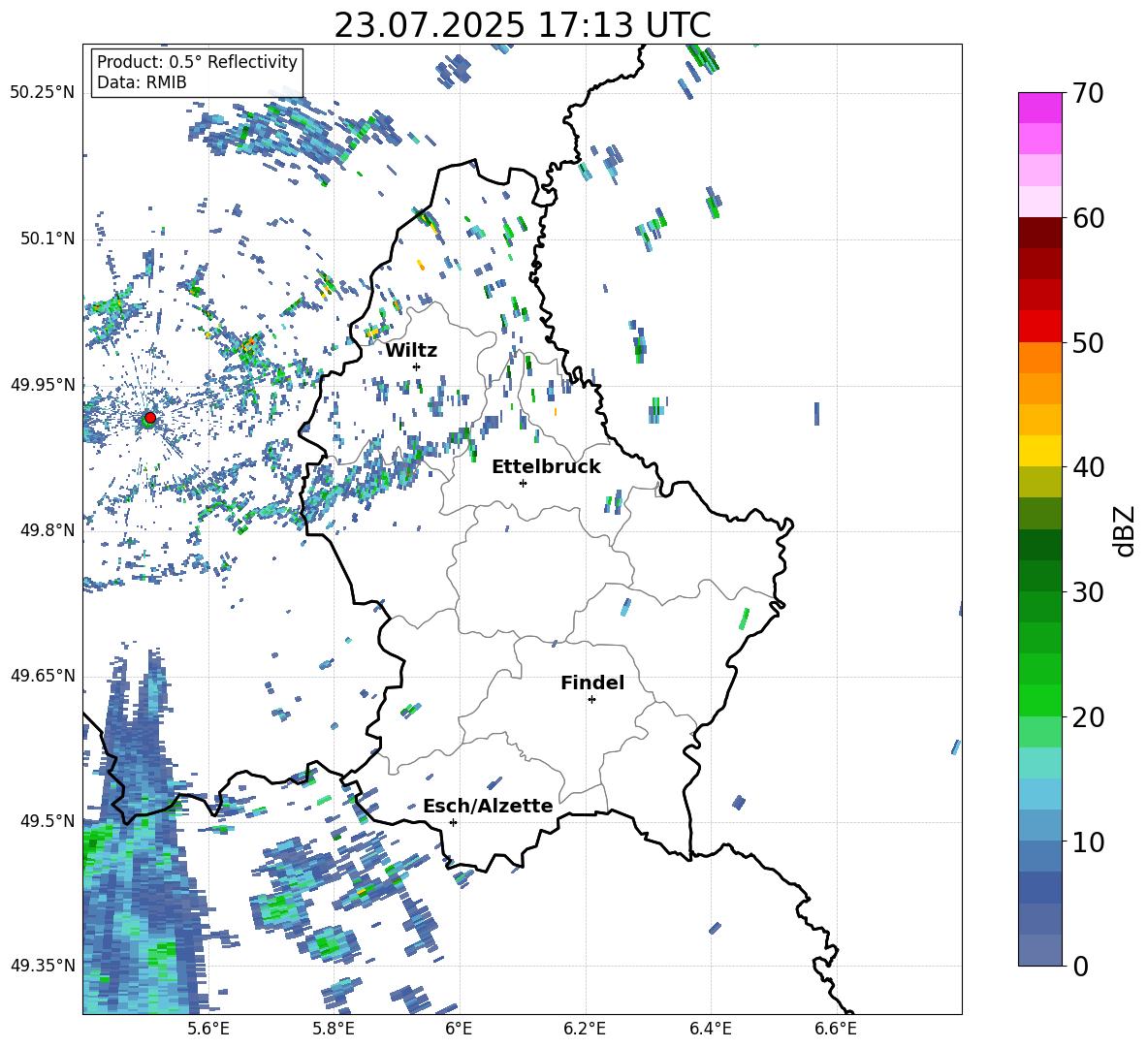
Task: Pick the magenta swatch near 70 dBZ
Action: click(x=1039, y=109)
